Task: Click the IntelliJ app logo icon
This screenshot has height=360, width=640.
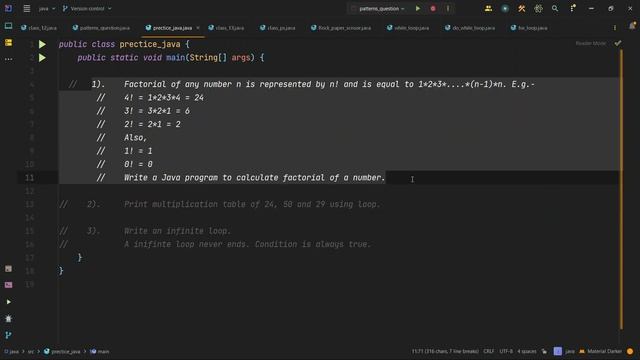Action: tap(8, 8)
